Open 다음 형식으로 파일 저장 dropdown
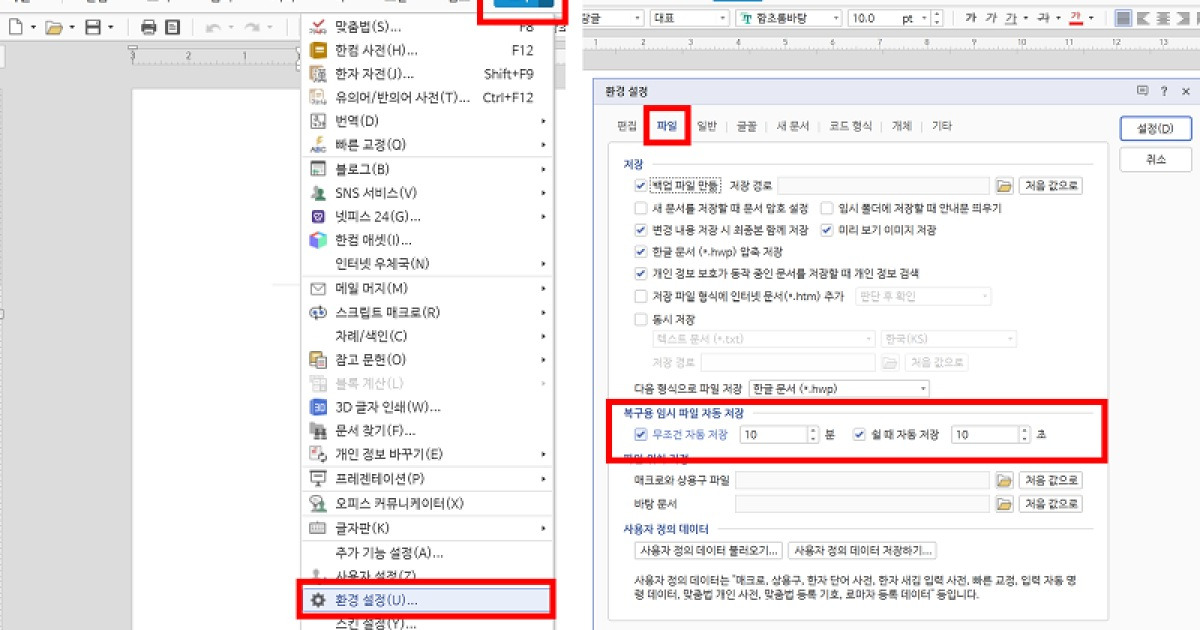 click(839, 388)
